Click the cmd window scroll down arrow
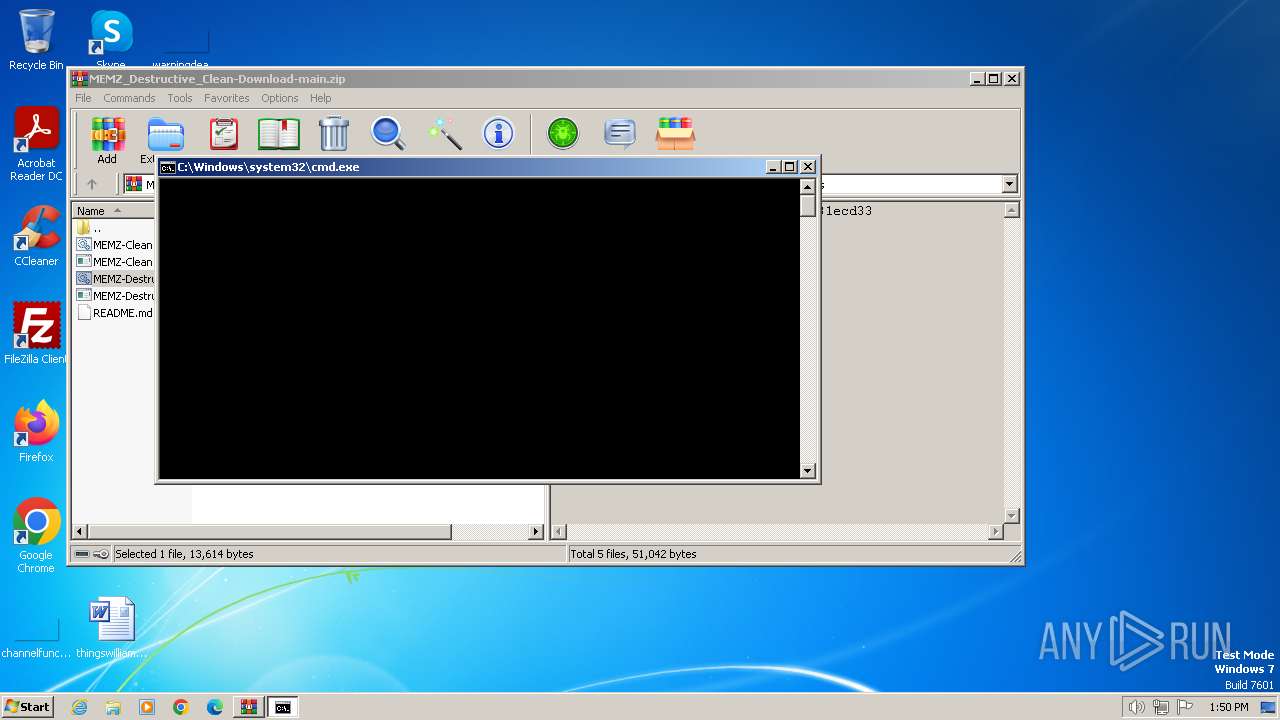Viewport: 1280px width, 720px height. click(808, 471)
